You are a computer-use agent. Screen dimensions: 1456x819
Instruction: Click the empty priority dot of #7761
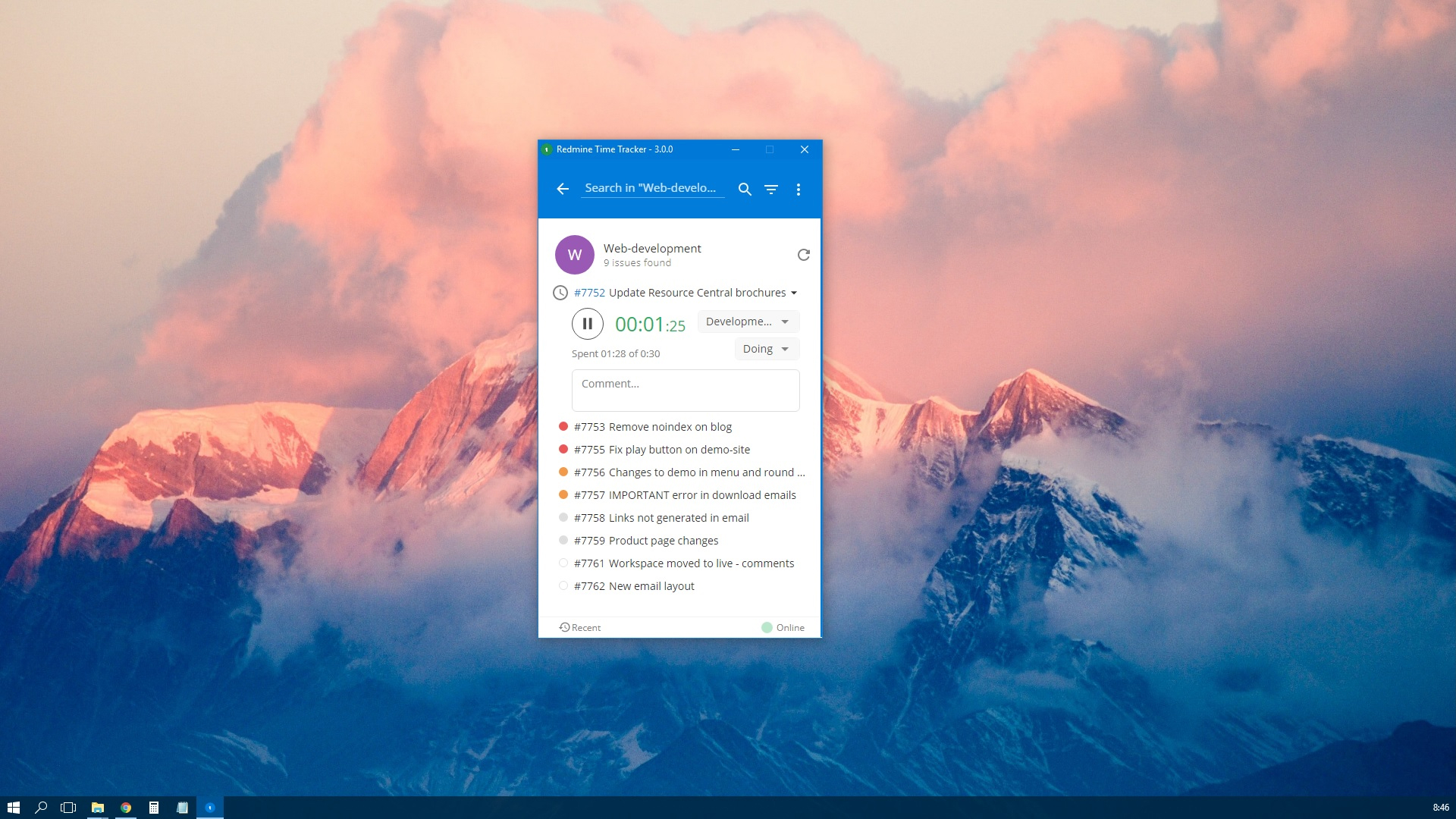[x=563, y=563]
